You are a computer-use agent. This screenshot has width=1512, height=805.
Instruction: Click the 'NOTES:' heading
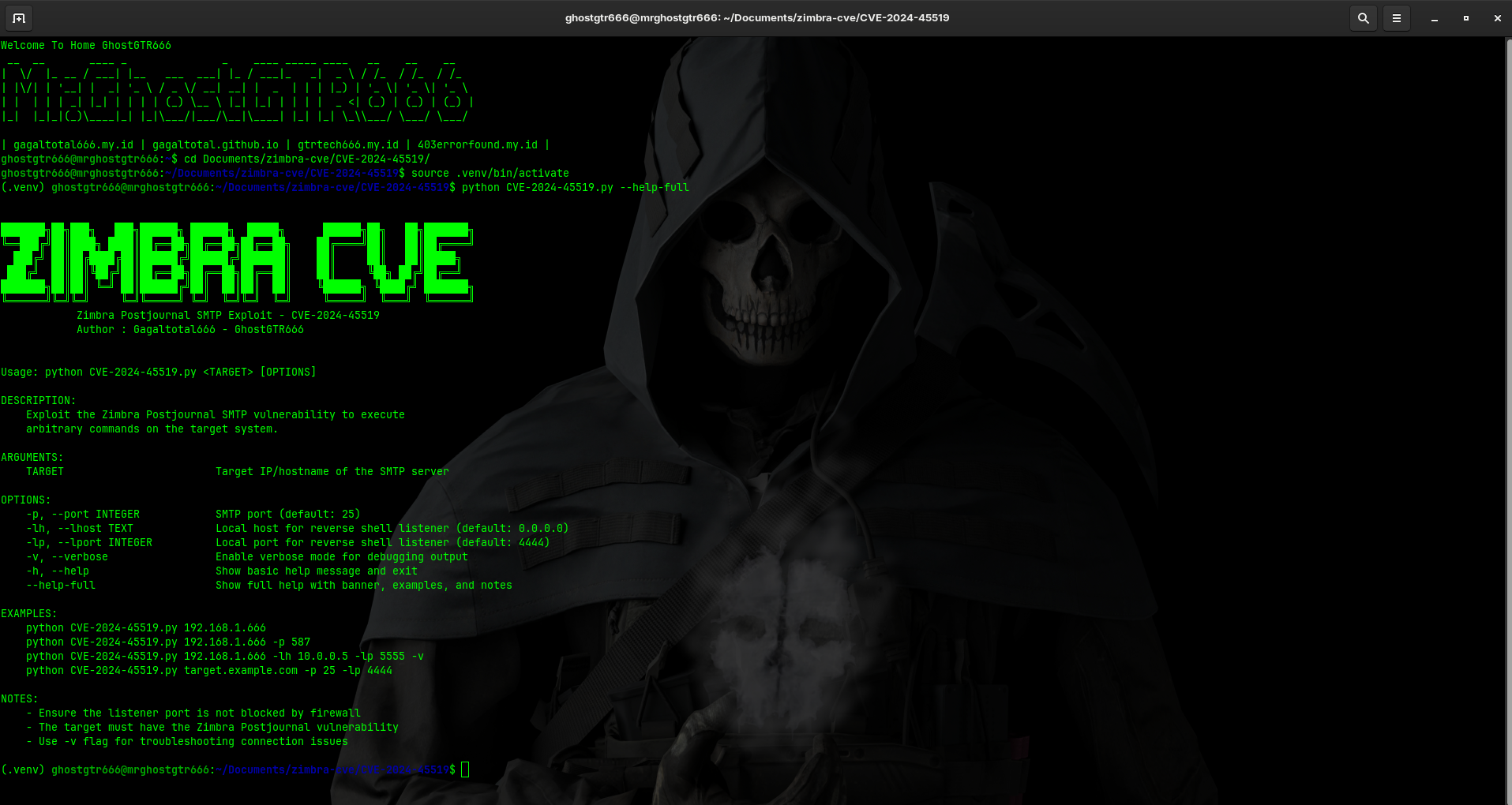[x=20, y=699]
